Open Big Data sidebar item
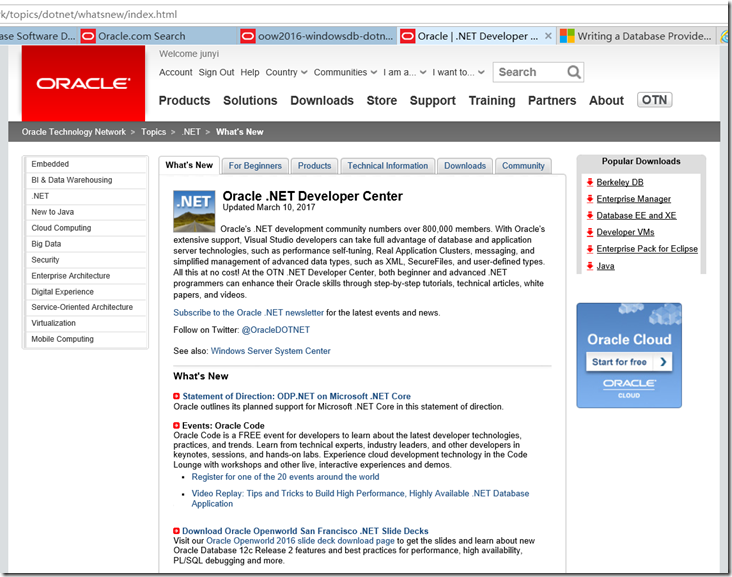The height and width of the screenshot is (577, 732). (85, 244)
